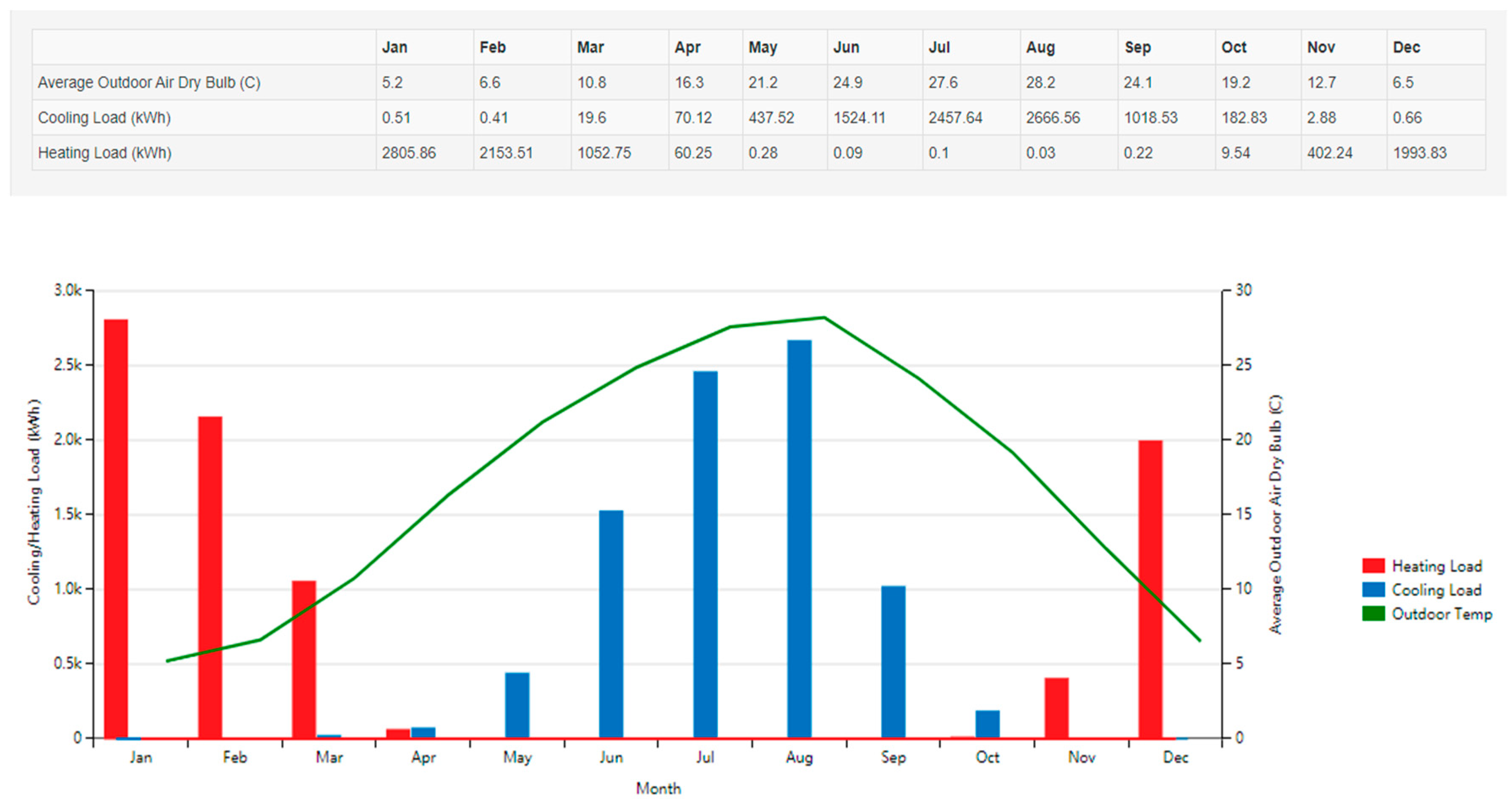This screenshot has width=1512, height=799.
Task: Click the 1052.75 heating load cell
Action: [604, 153]
